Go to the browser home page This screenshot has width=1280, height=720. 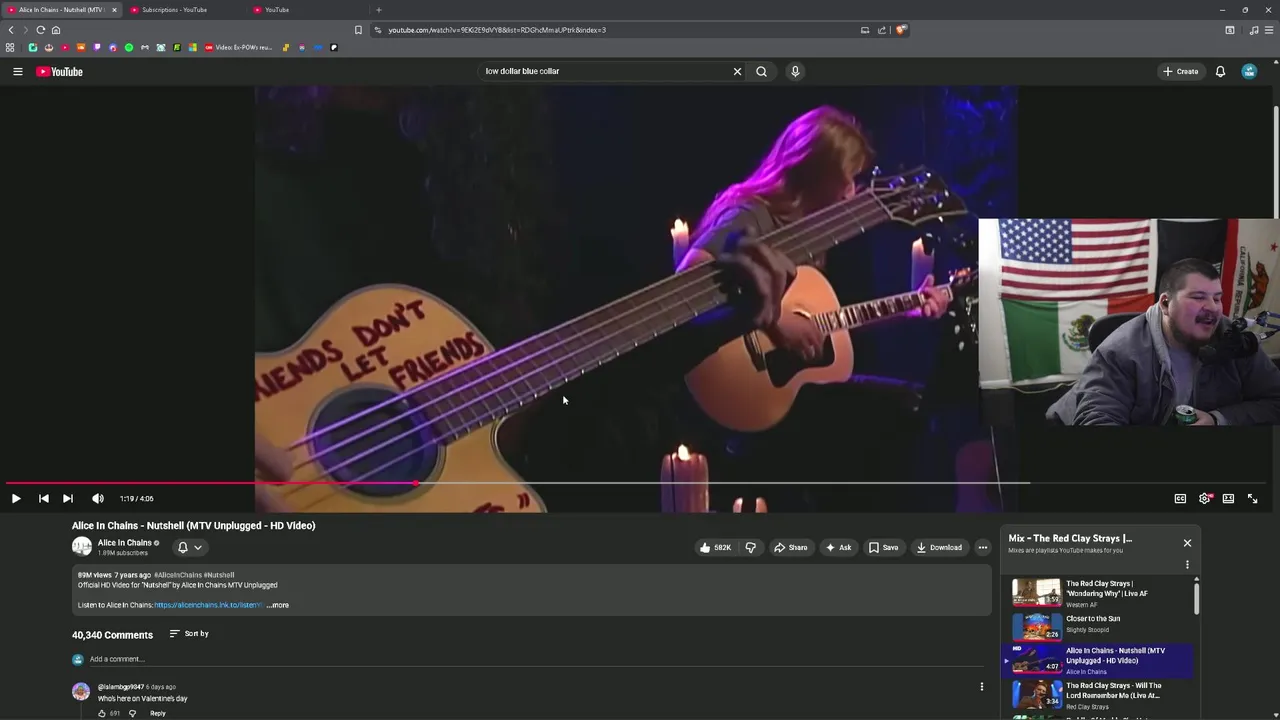[x=55, y=30]
